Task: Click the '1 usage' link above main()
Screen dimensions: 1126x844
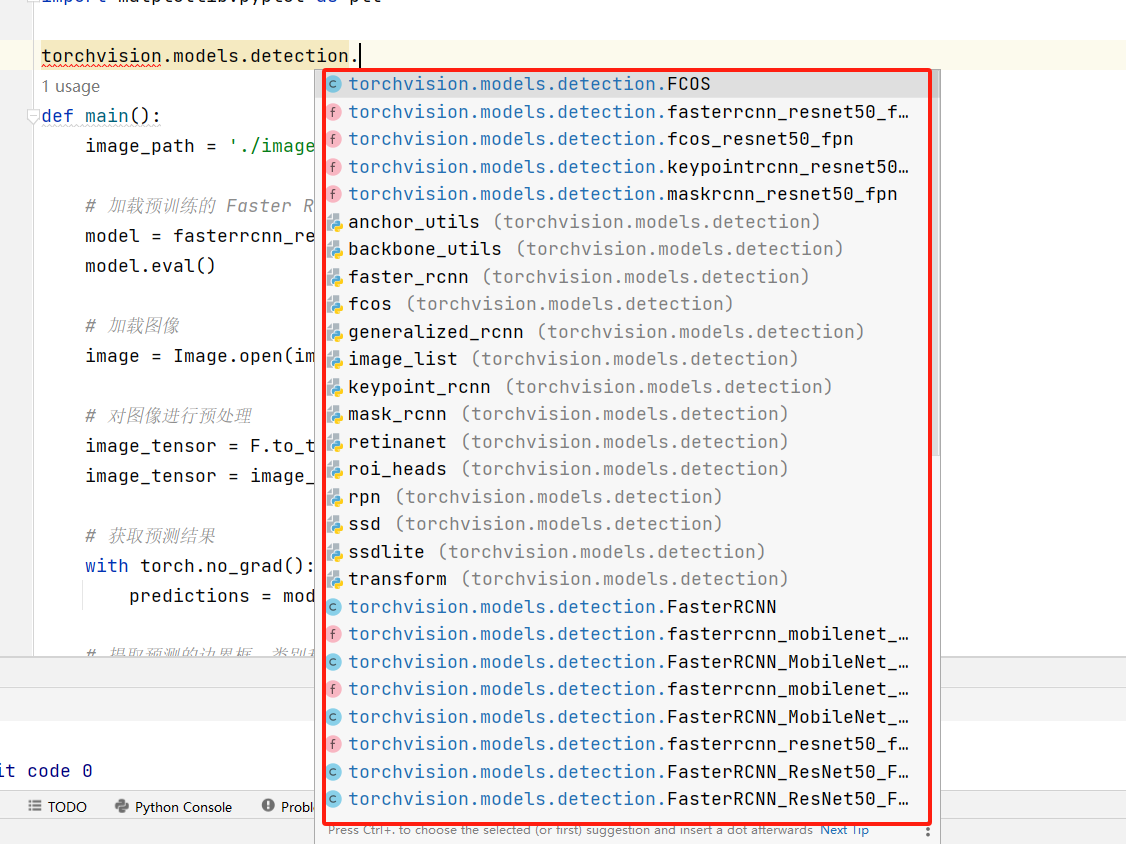Action: [x=70, y=86]
